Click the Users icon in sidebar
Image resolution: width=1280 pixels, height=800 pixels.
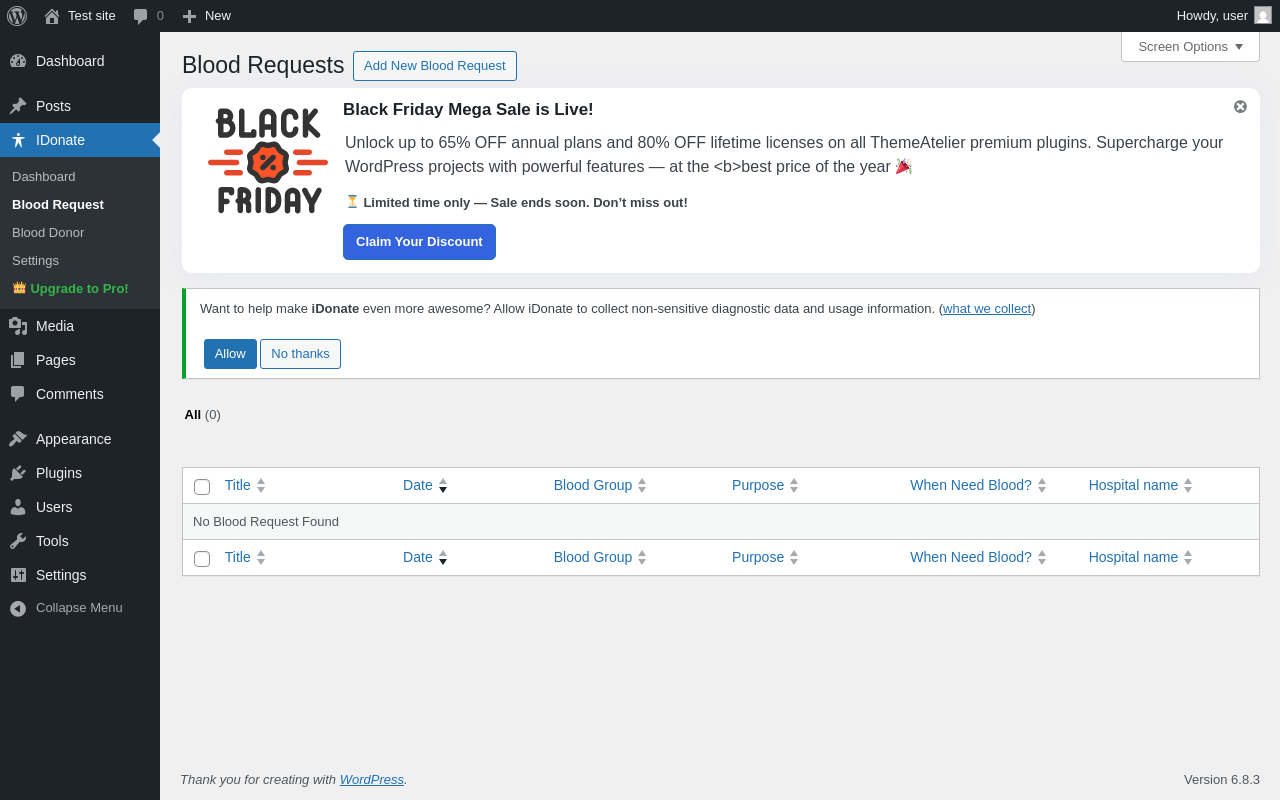(18, 507)
